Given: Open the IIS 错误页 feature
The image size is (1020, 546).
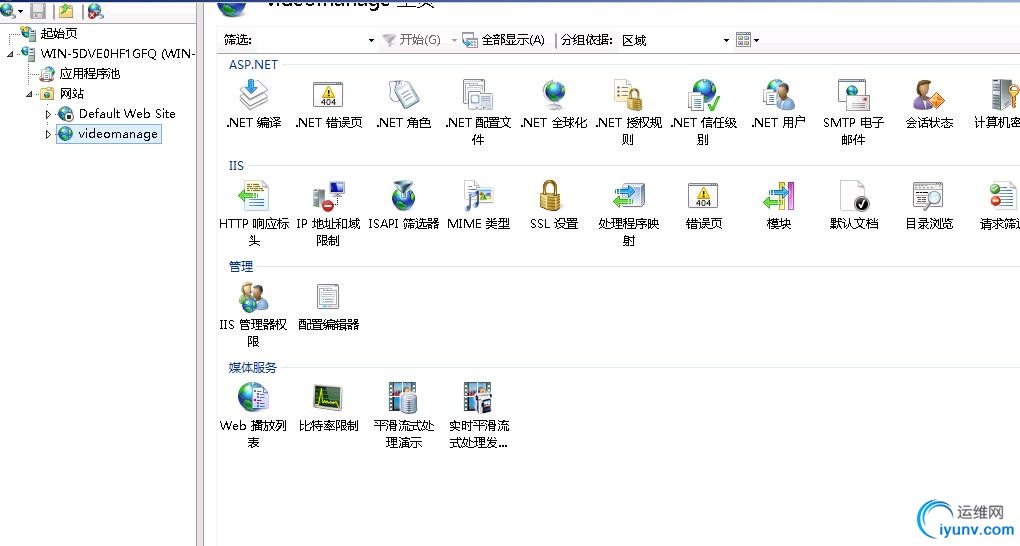Looking at the screenshot, I should tap(703, 206).
